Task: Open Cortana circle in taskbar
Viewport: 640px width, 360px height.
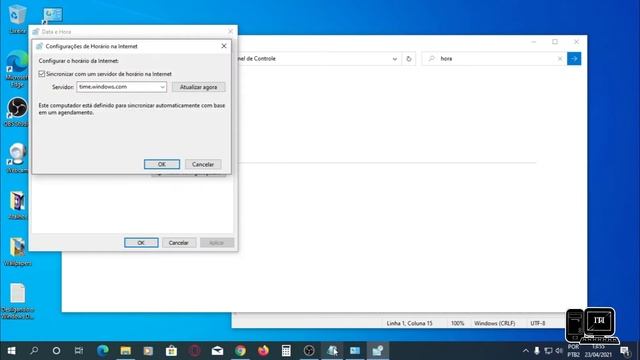Action: click(56, 351)
